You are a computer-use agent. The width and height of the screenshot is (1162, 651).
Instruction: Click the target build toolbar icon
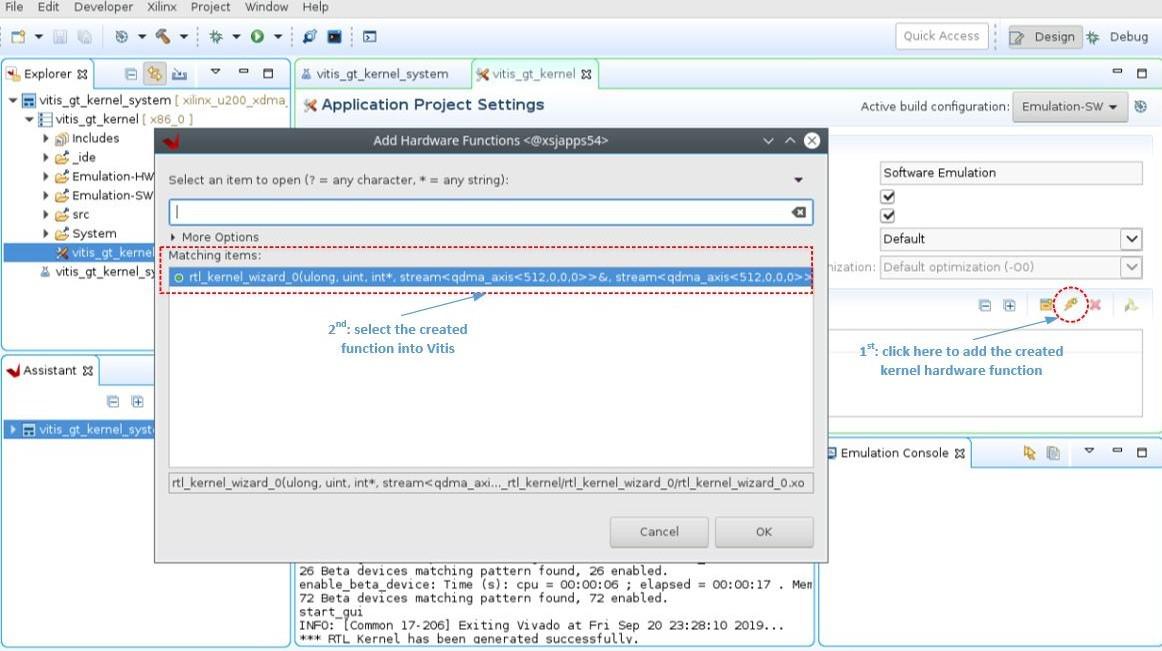[122, 36]
